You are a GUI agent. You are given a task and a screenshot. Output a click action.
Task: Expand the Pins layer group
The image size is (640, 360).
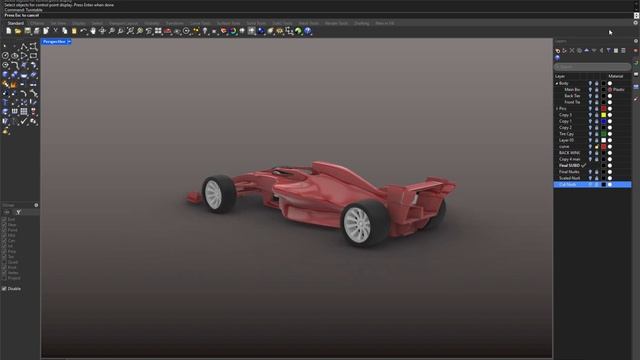point(557,109)
